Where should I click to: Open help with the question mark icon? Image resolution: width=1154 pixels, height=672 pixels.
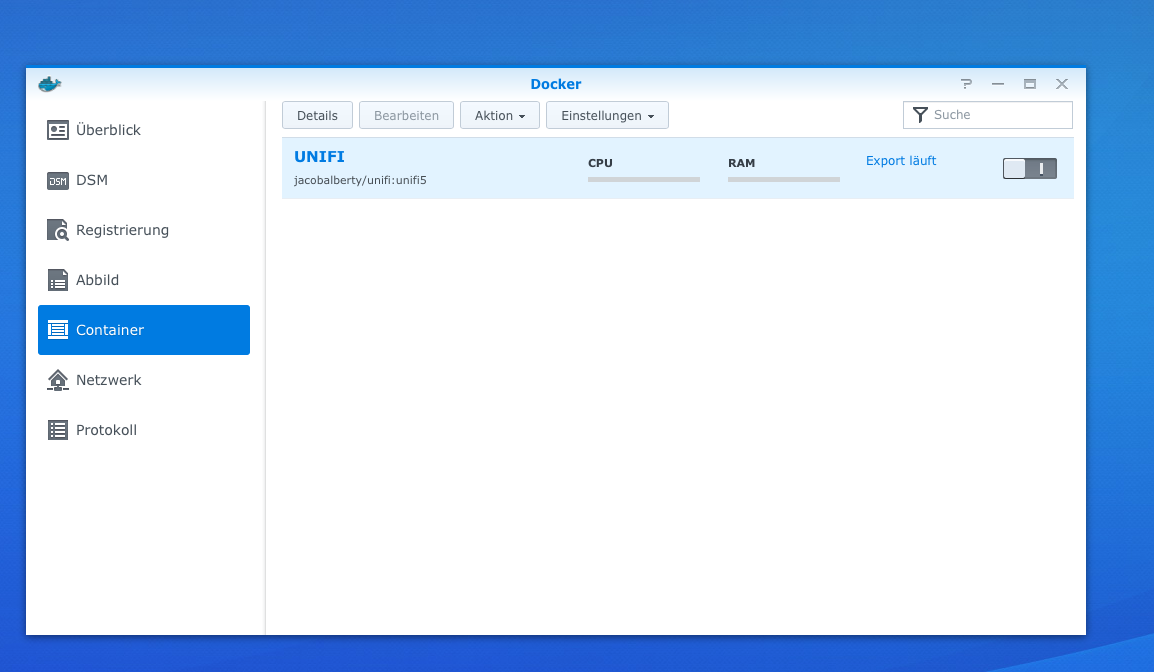click(x=966, y=84)
